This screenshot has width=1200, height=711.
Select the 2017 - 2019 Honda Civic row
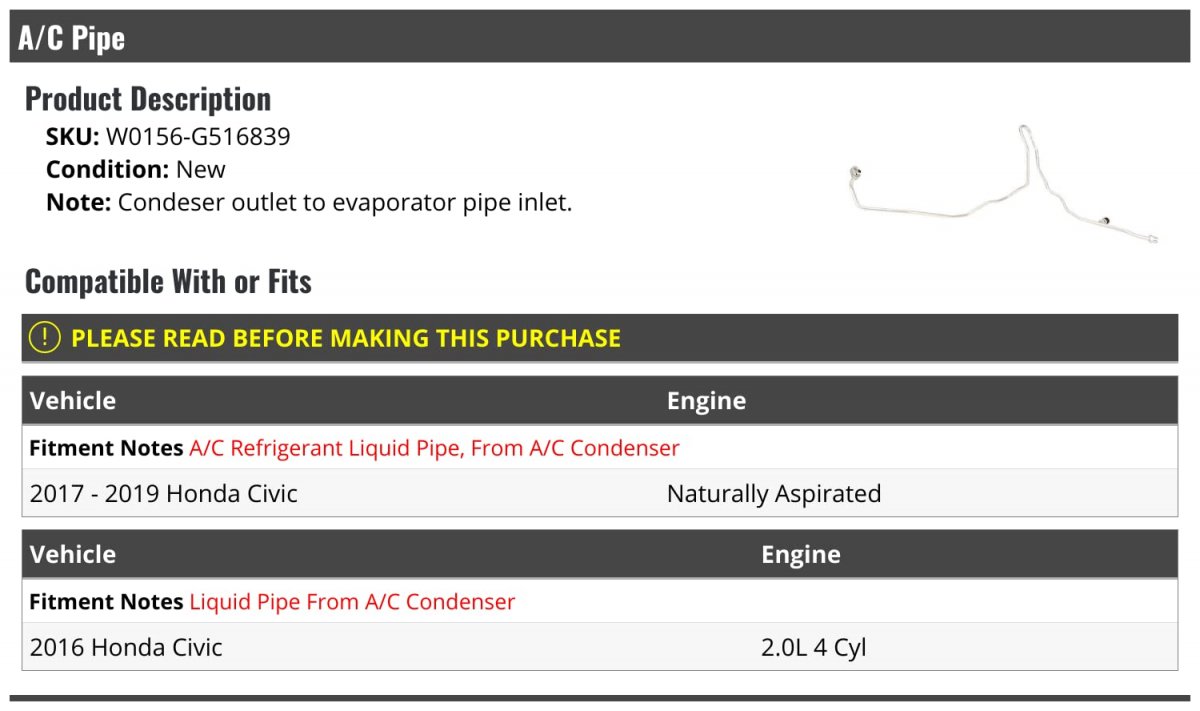(164, 494)
